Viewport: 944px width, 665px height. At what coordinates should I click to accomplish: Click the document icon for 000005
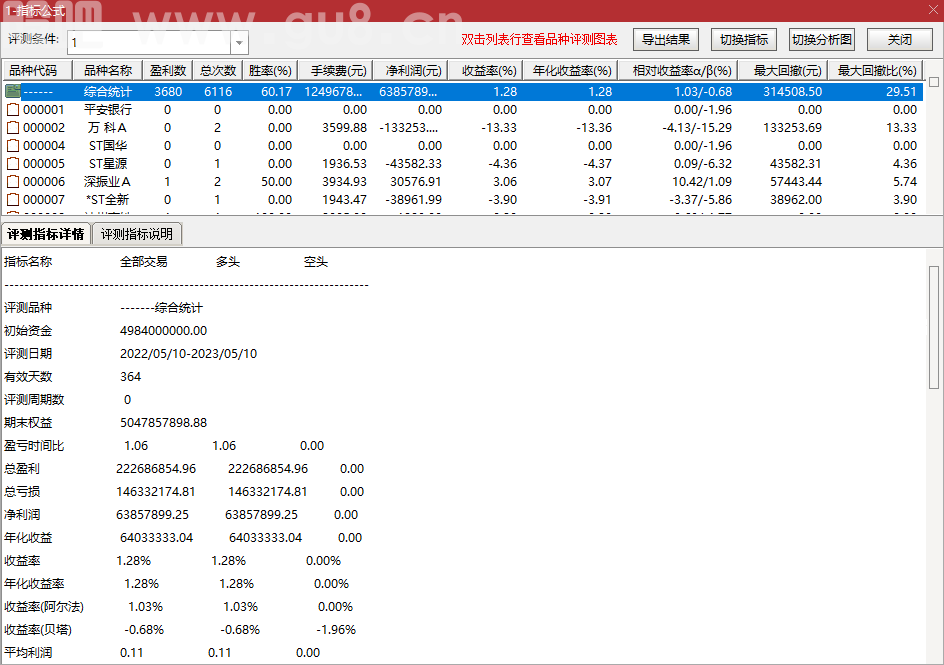point(13,164)
